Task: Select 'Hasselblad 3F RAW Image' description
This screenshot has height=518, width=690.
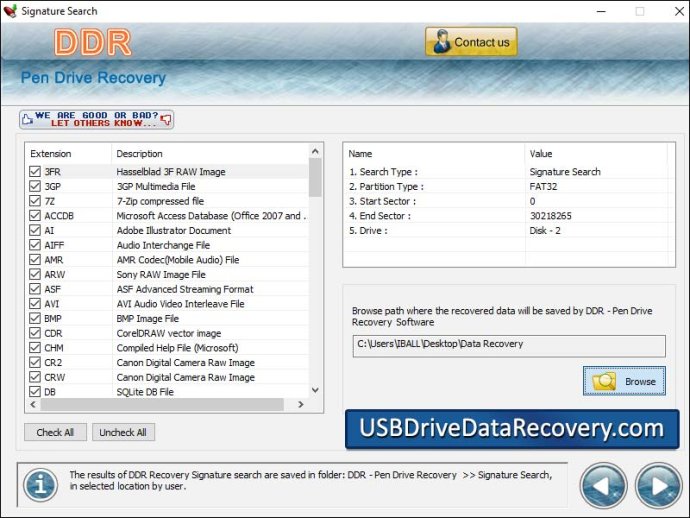Action: tap(171, 172)
